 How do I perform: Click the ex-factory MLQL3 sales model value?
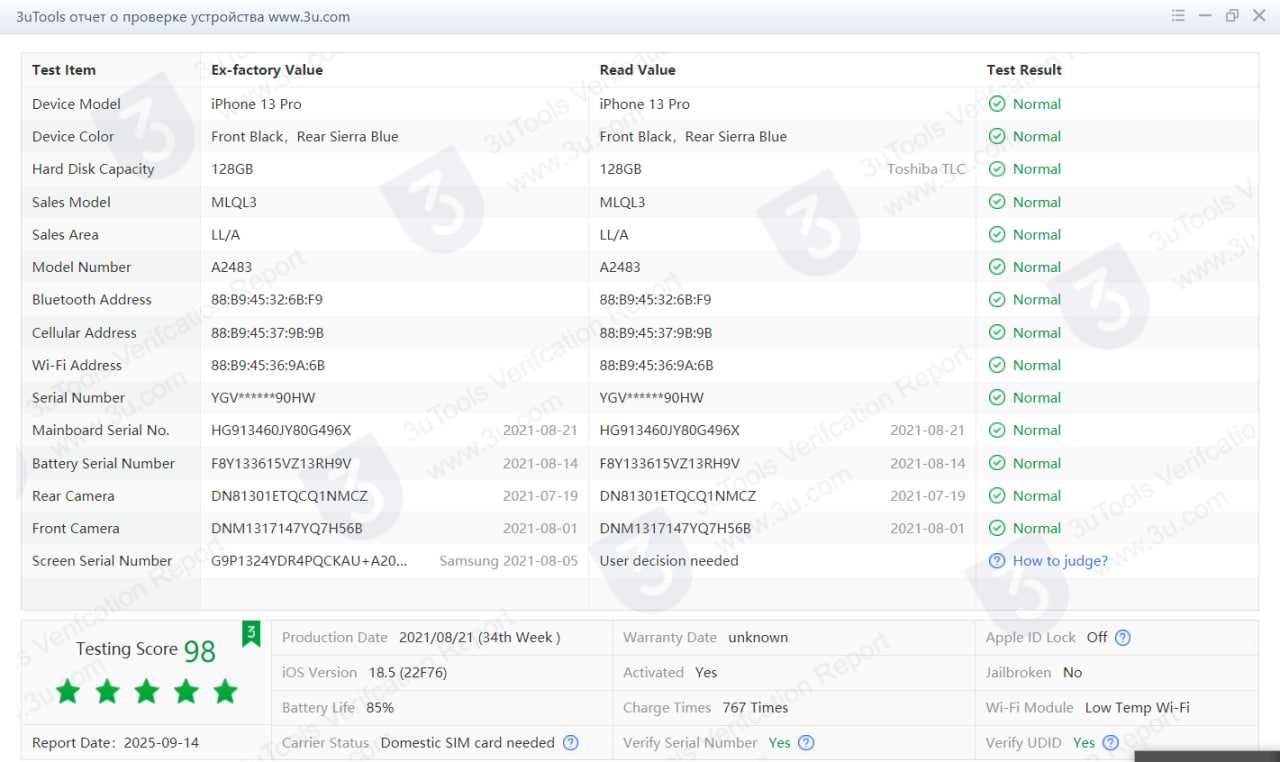(234, 202)
